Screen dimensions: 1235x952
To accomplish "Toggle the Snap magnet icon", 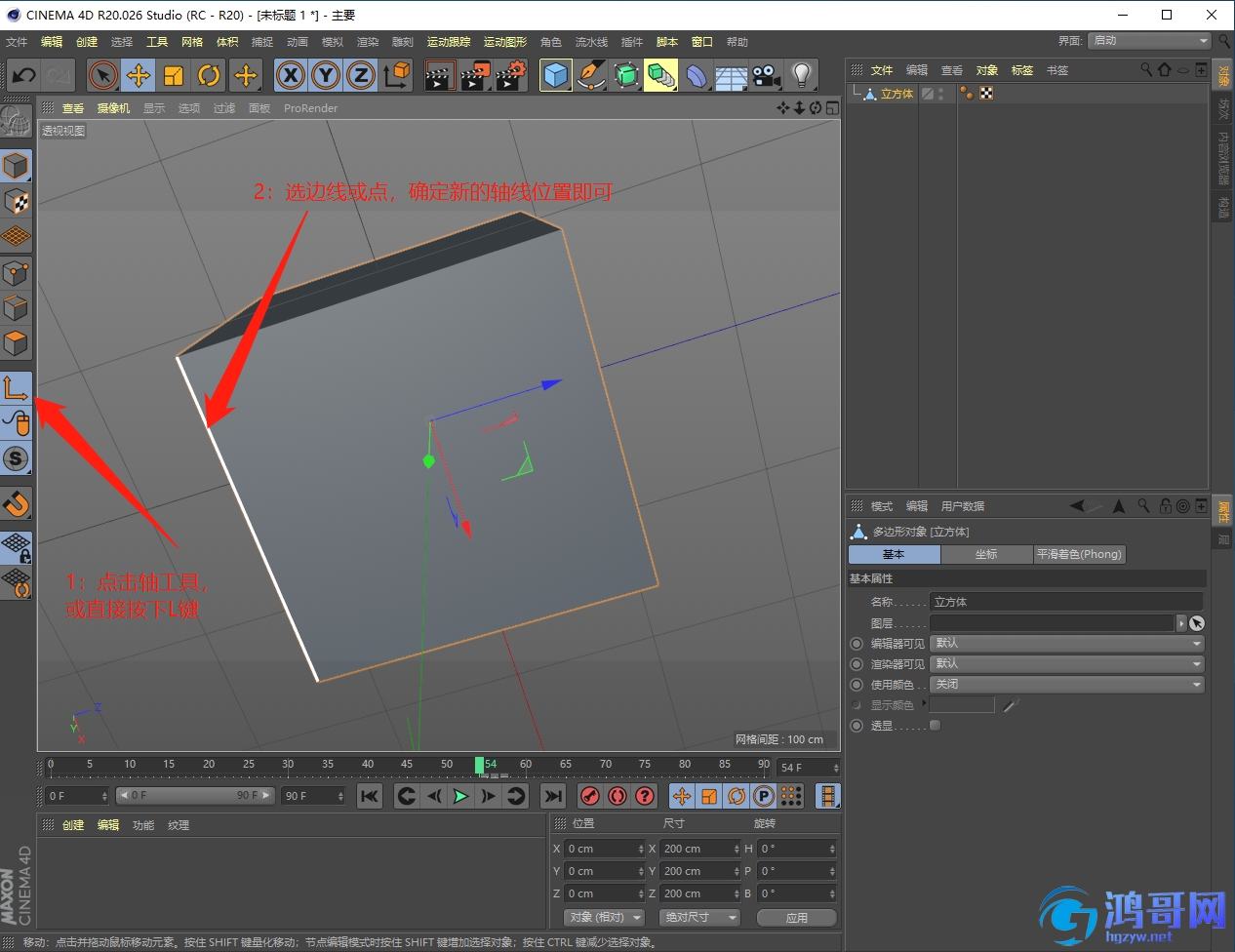I will point(16,503).
